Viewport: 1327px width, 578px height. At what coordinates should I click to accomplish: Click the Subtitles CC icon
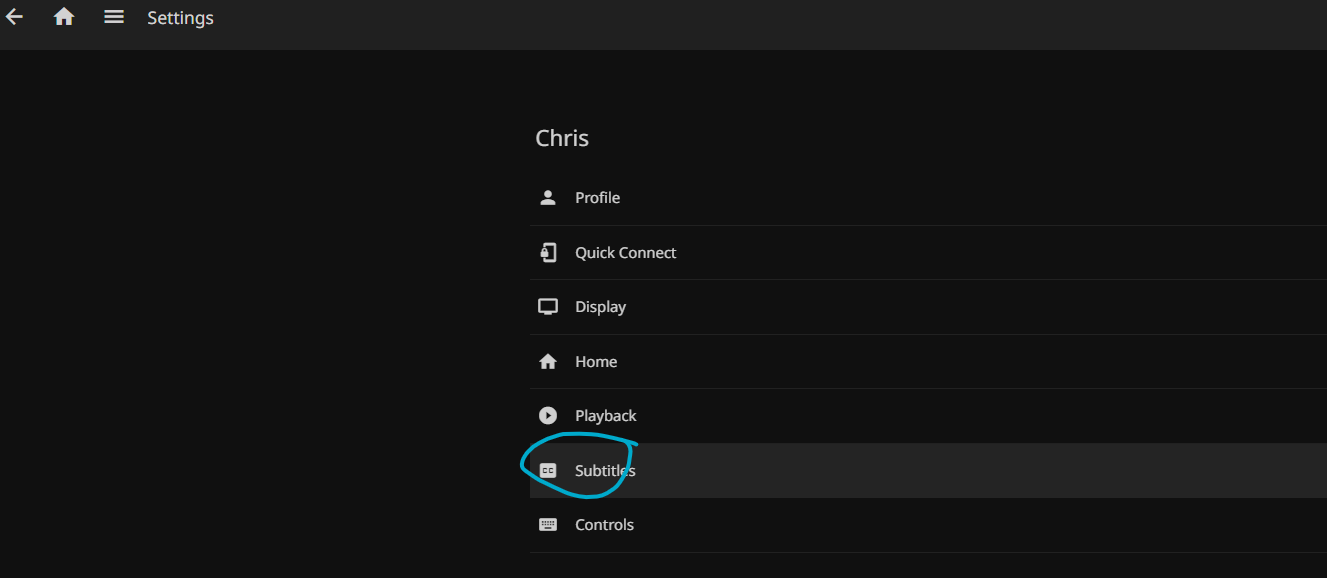click(x=548, y=470)
